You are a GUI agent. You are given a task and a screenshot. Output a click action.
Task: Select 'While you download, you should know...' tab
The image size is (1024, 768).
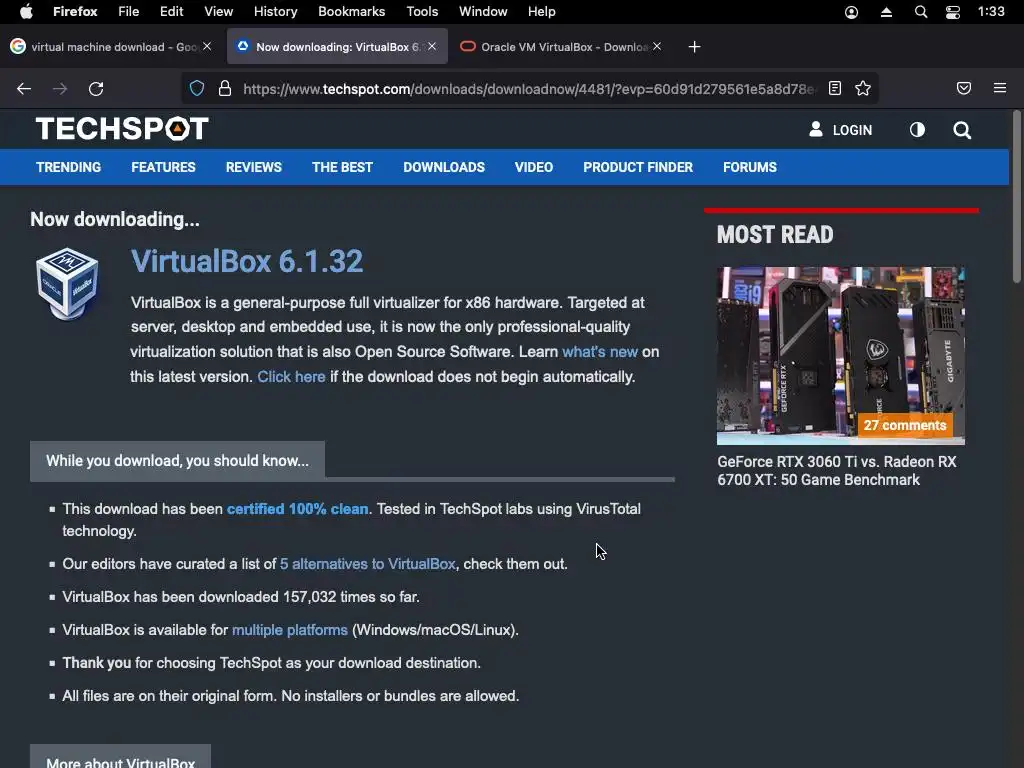tap(177, 461)
